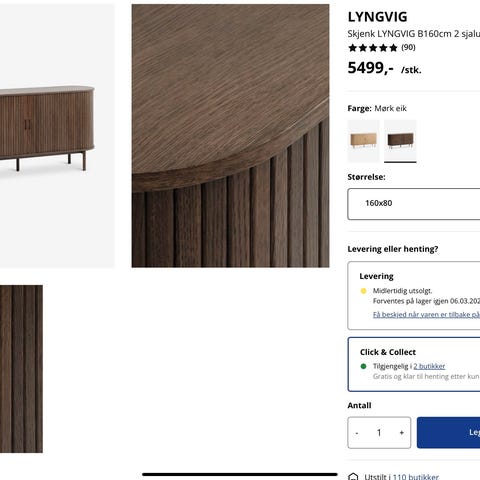Click the quantity number field
This screenshot has height=480, width=480.
(x=379, y=433)
